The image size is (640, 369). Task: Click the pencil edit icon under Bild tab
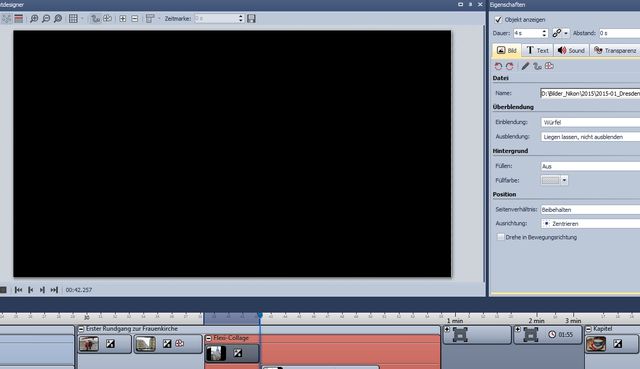coord(525,66)
